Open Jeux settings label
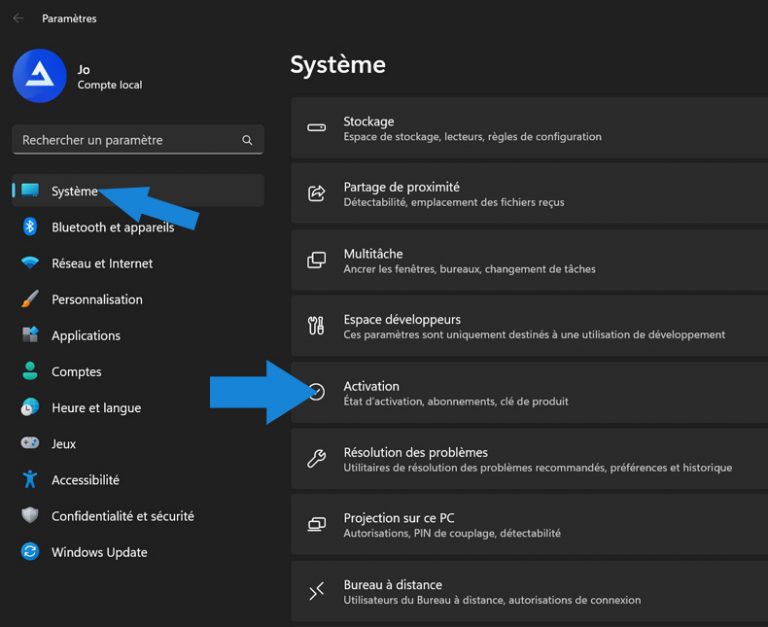Image resolution: width=768 pixels, height=627 pixels. pos(64,444)
